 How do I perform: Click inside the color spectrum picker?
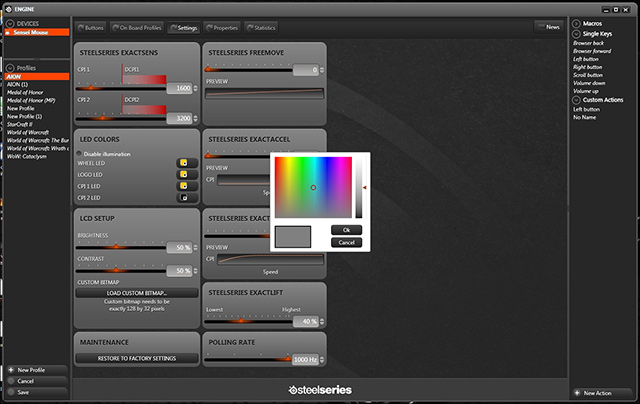[313, 187]
